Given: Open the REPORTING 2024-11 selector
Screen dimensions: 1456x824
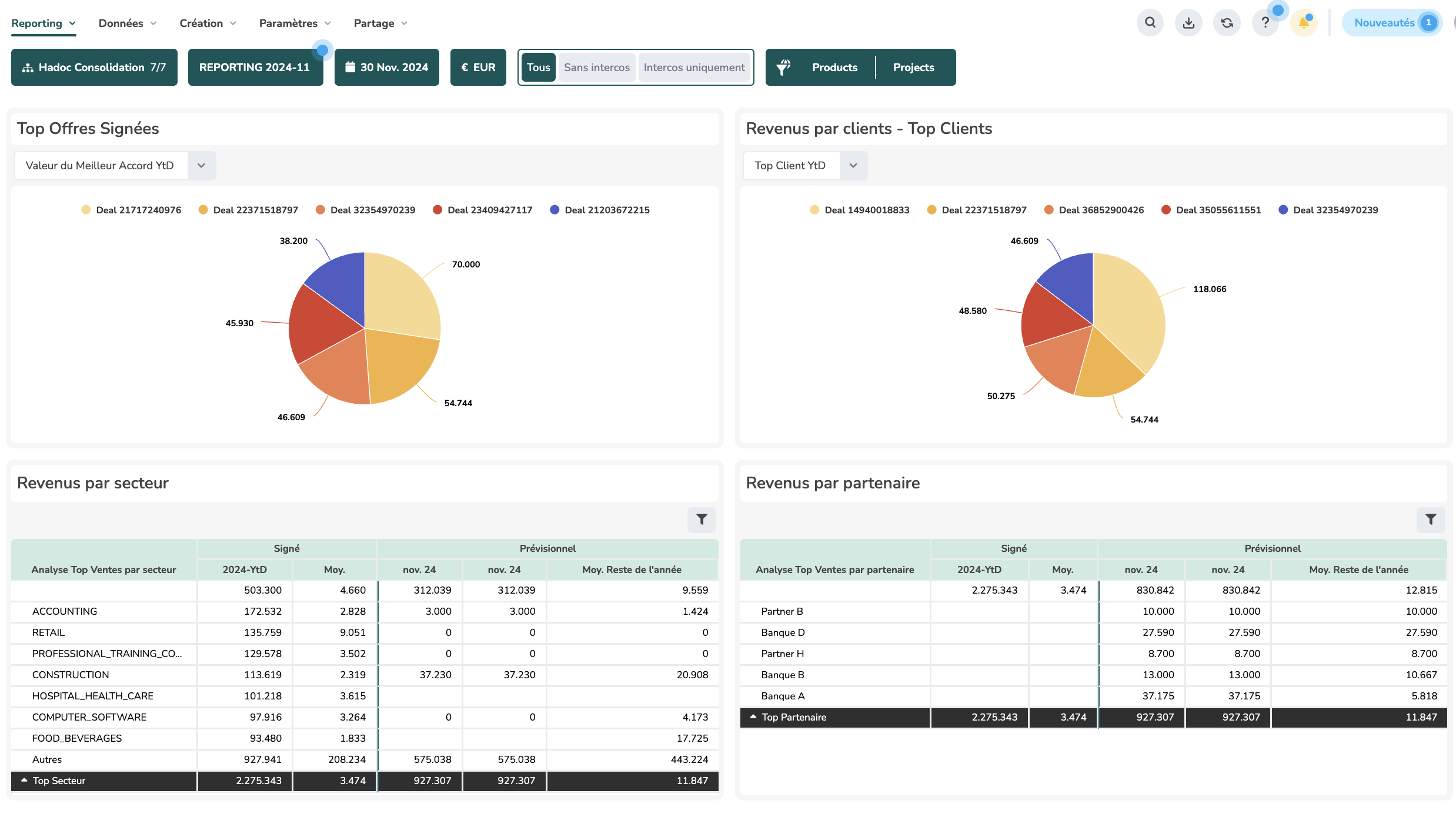Looking at the screenshot, I should pyautogui.click(x=255, y=68).
